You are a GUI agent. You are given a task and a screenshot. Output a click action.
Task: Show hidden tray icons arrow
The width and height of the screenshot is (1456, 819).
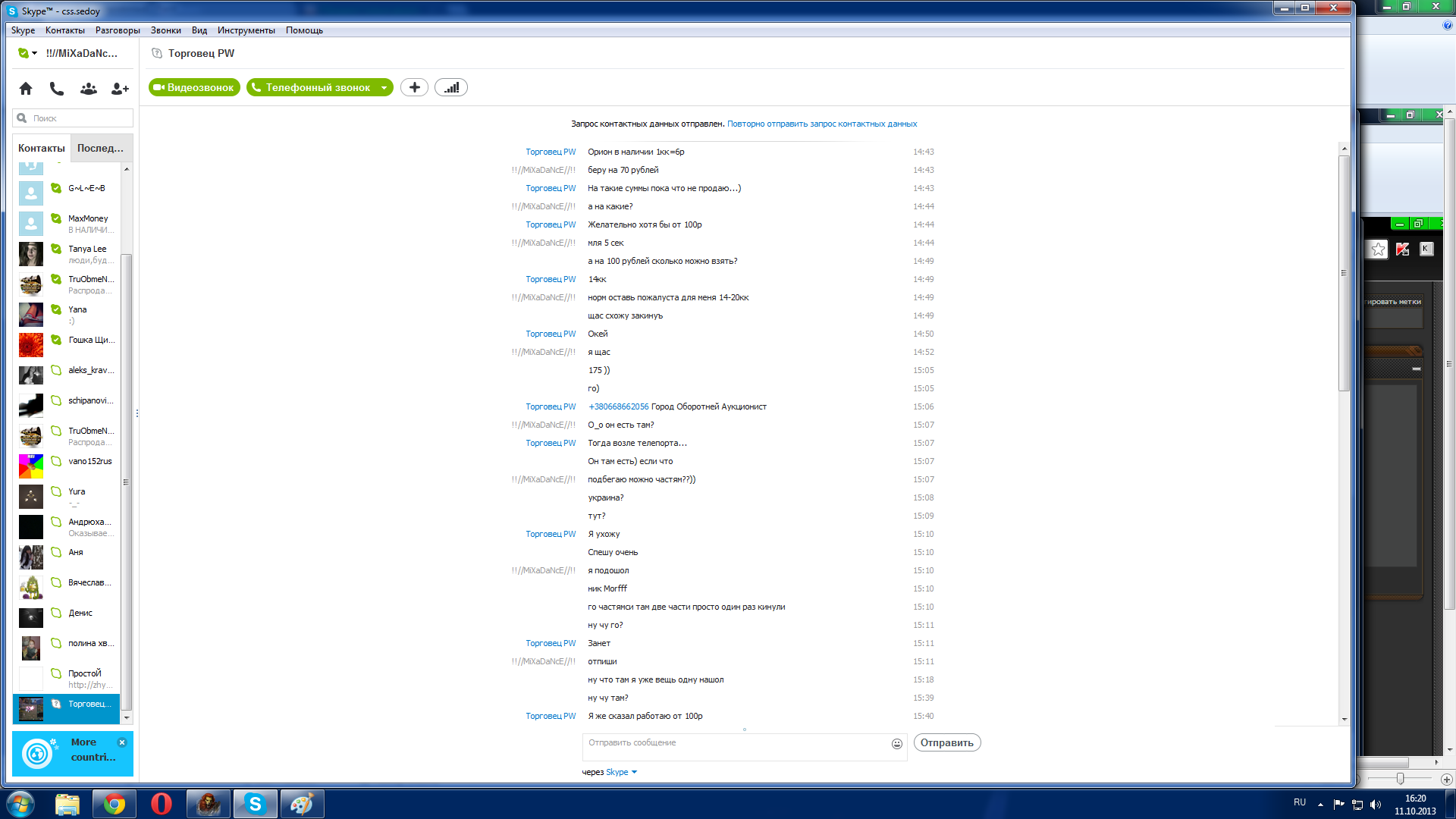pos(1320,805)
